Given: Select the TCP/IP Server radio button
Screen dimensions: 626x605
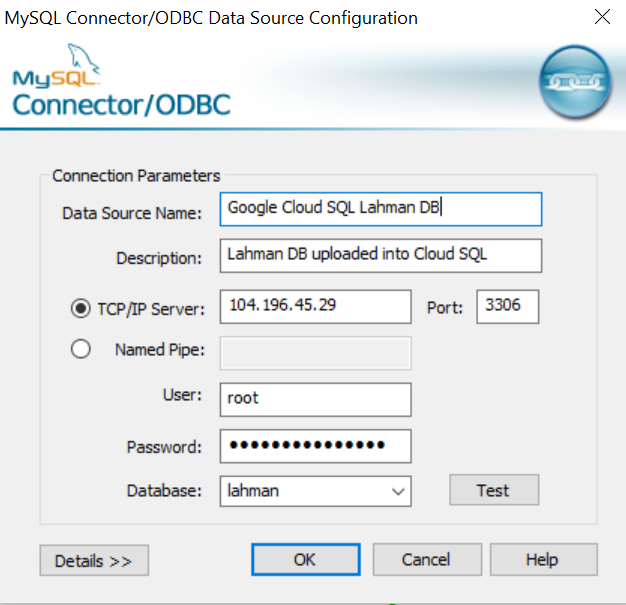Looking at the screenshot, I should pos(81,309).
